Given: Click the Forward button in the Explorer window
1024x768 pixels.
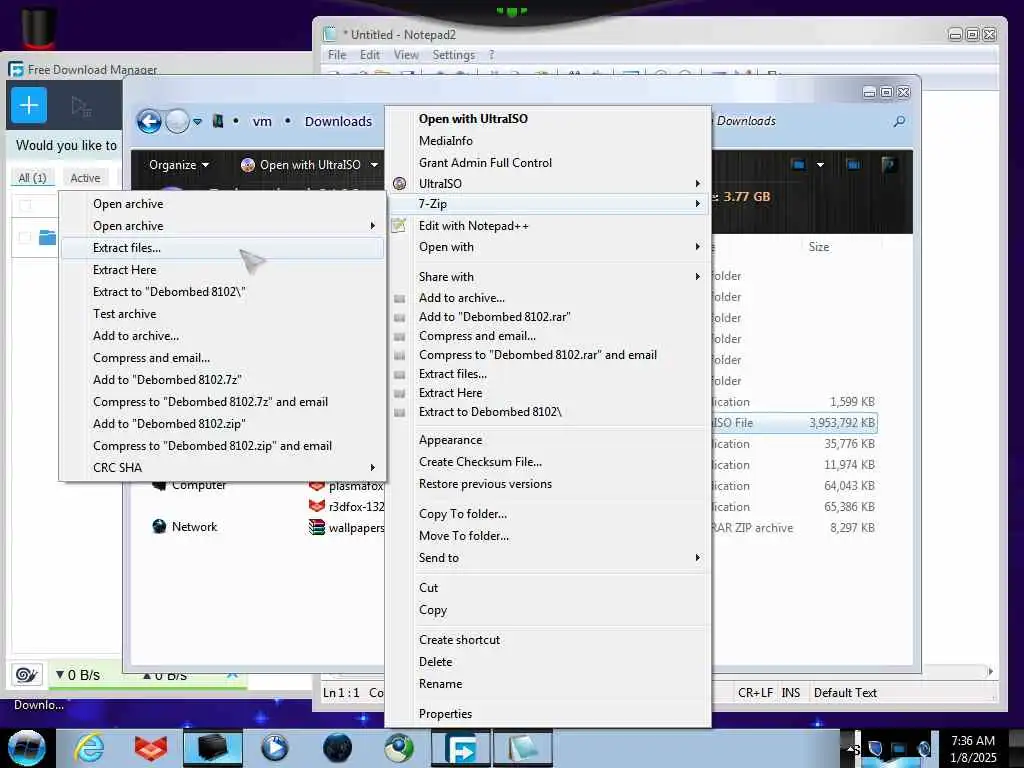Looking at the screenshot, I should coord(177,121).
